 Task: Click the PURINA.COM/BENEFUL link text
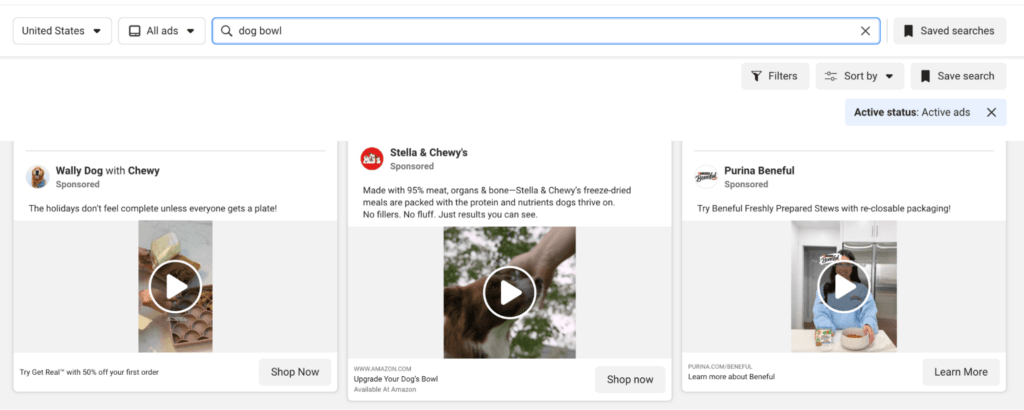pos(720,366)
